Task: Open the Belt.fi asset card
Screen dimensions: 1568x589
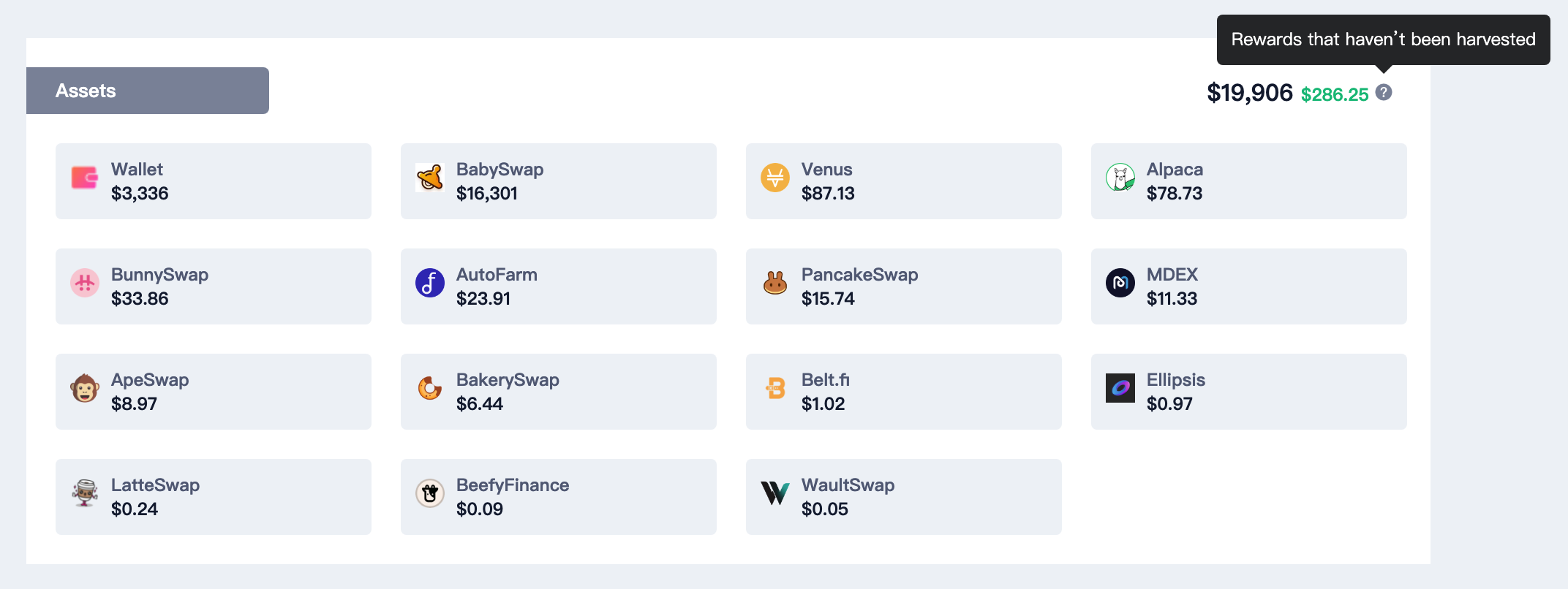Action: 904,392
